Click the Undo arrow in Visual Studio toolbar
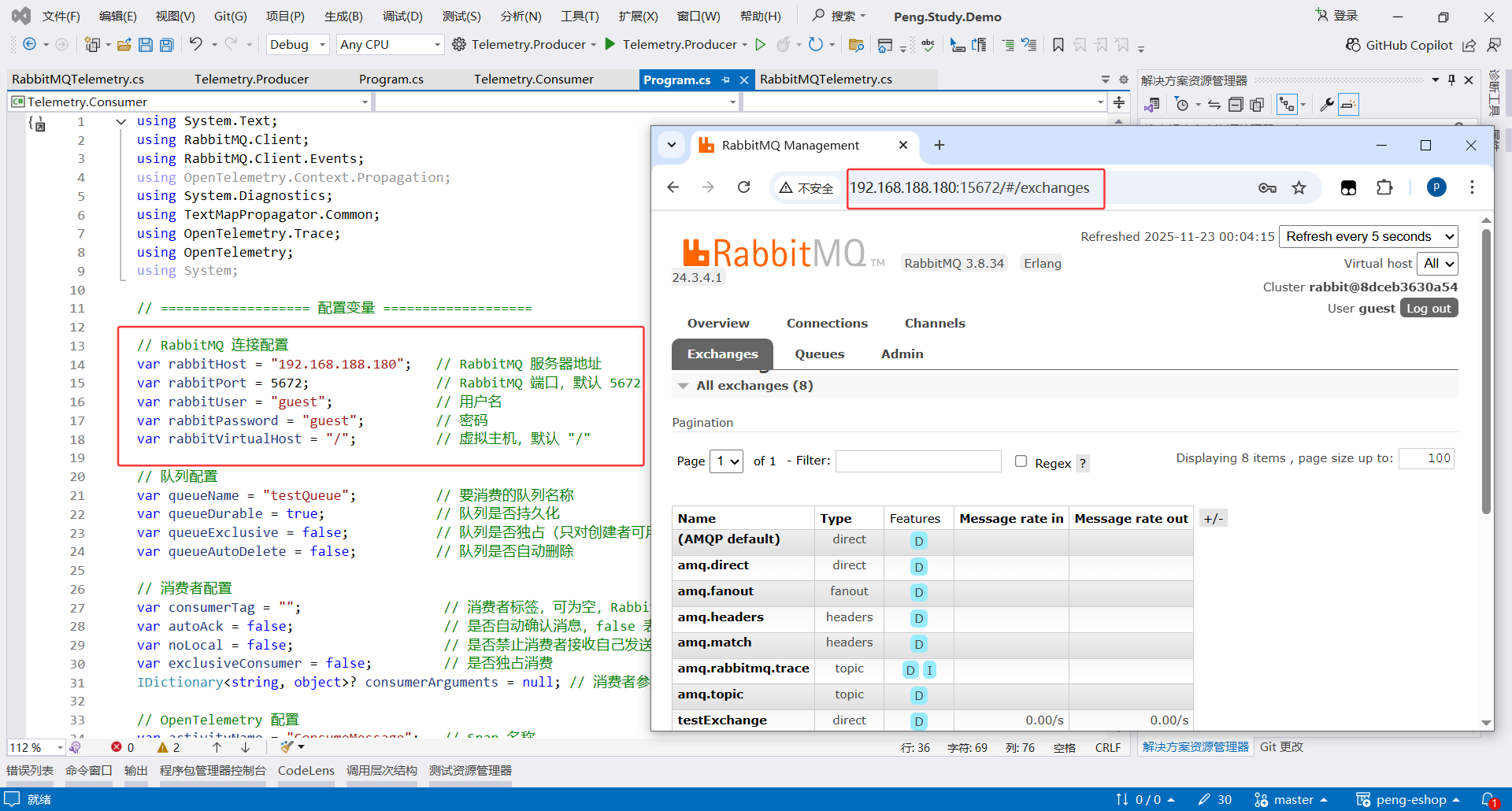 (195, 44)
